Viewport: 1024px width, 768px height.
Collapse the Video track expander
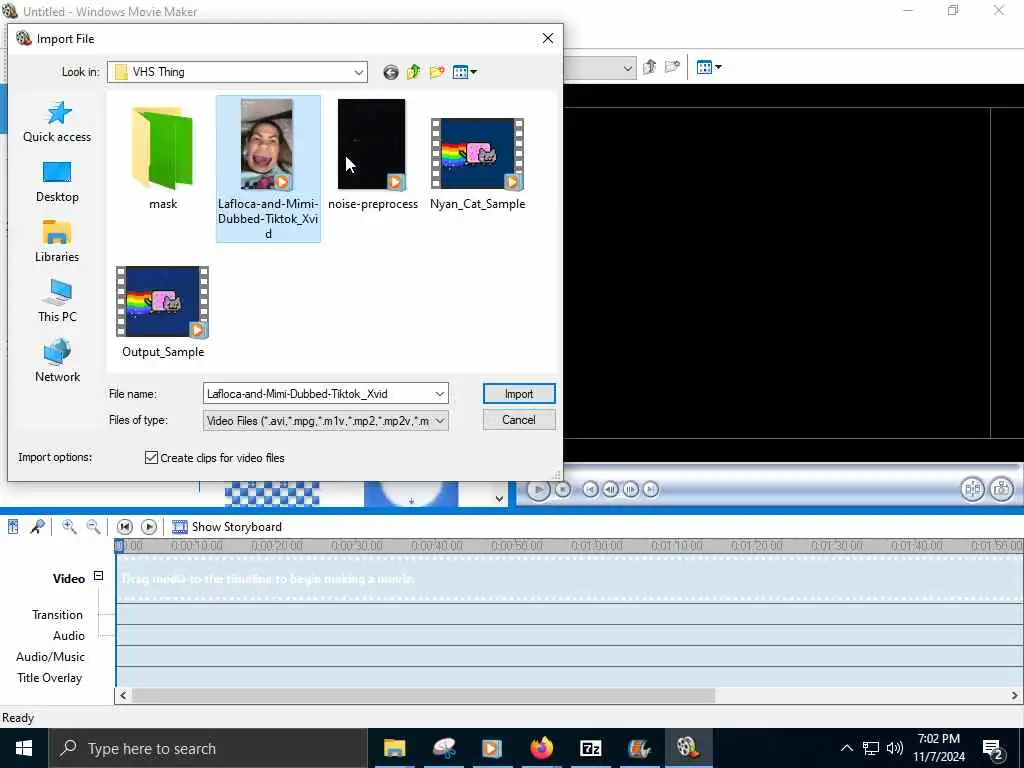tap(99, 576)
